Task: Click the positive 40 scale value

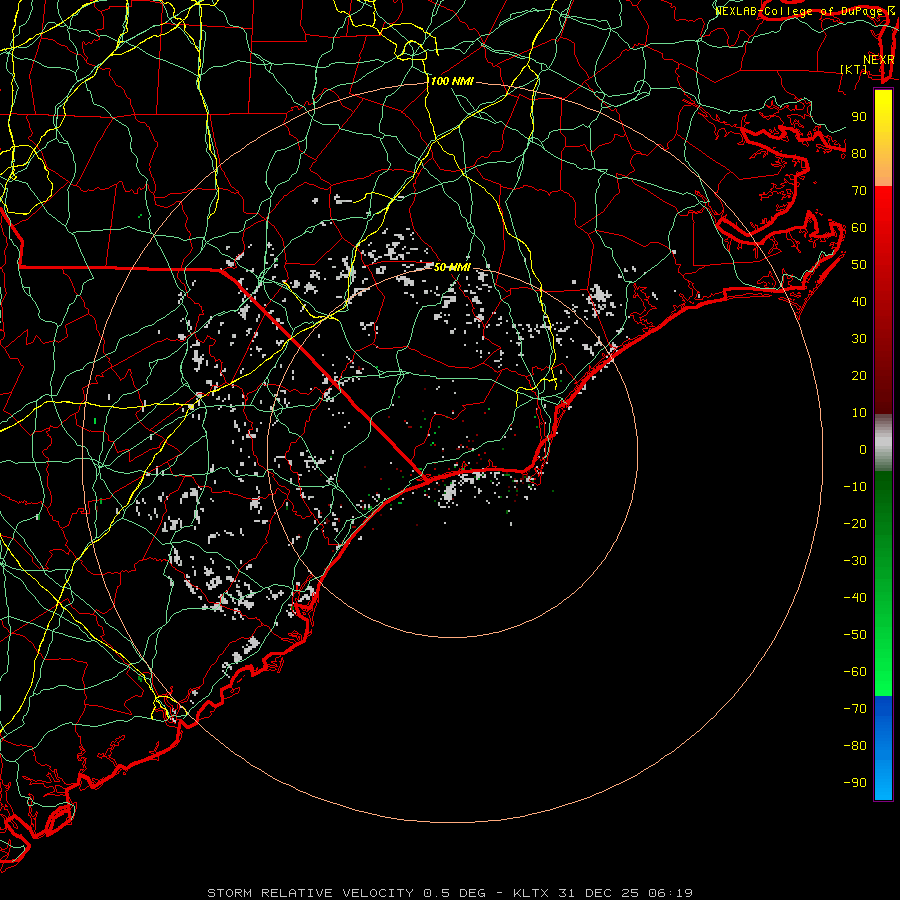Action: pos(859,302)
